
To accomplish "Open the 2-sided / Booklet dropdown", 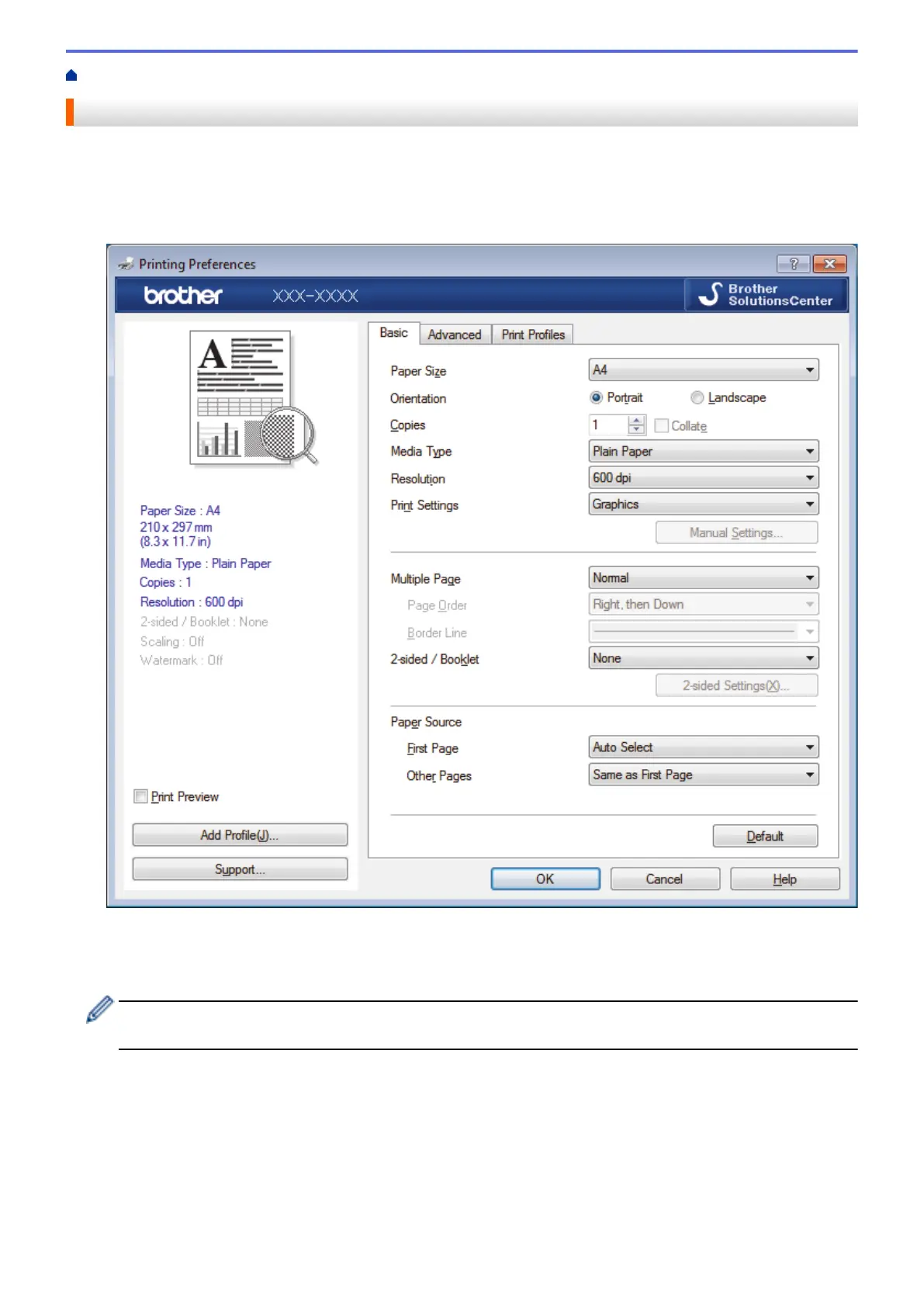I will point(704,658).
